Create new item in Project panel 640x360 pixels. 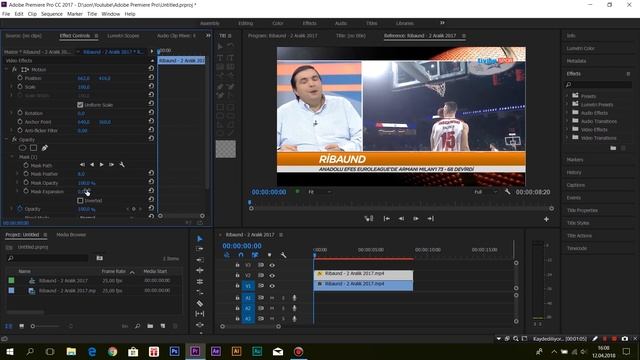pyautogui.click(x=163, y=326)
